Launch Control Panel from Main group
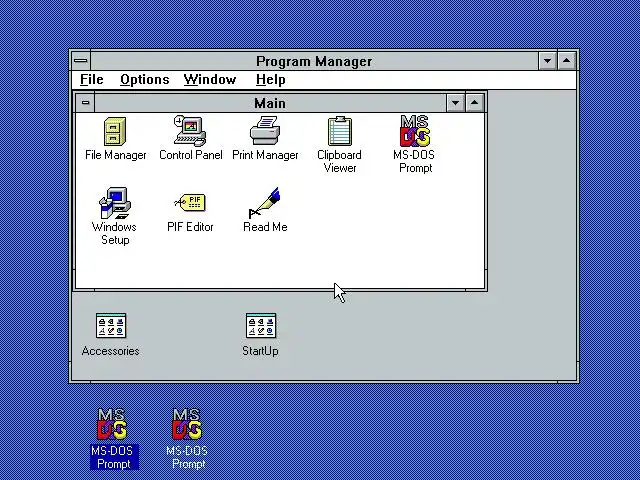 (190, 131)
